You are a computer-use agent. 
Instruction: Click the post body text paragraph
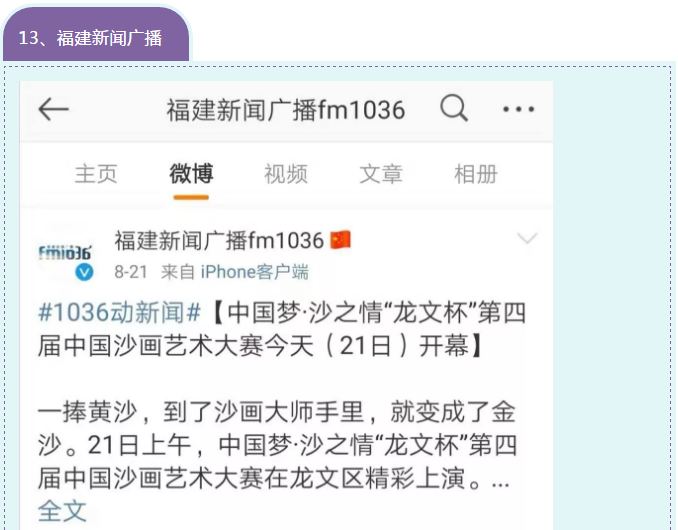click(x=277, y=445)
